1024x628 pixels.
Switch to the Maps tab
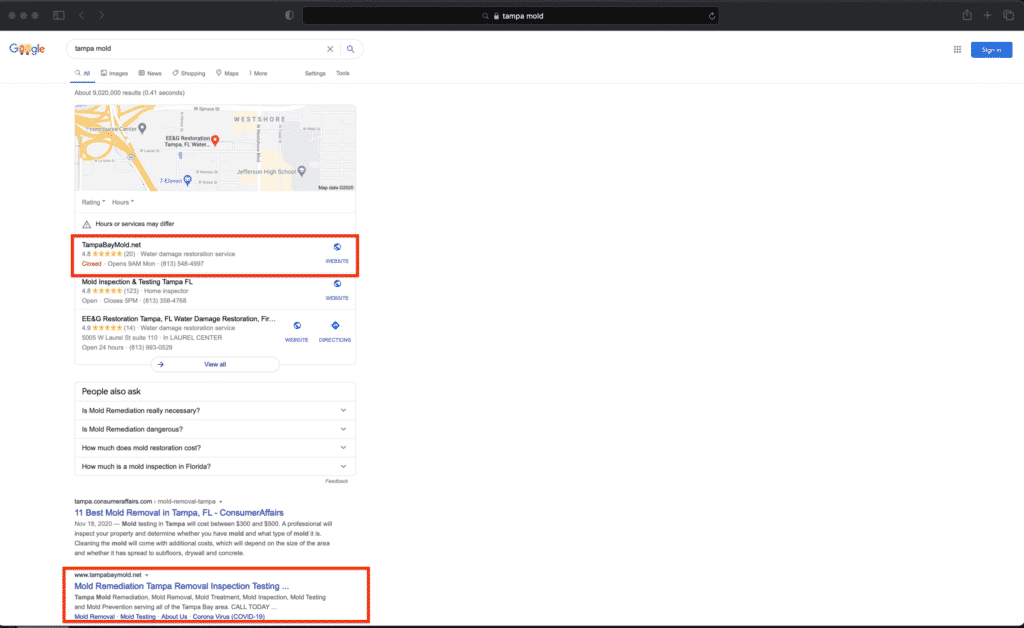[x=227, y=74]
